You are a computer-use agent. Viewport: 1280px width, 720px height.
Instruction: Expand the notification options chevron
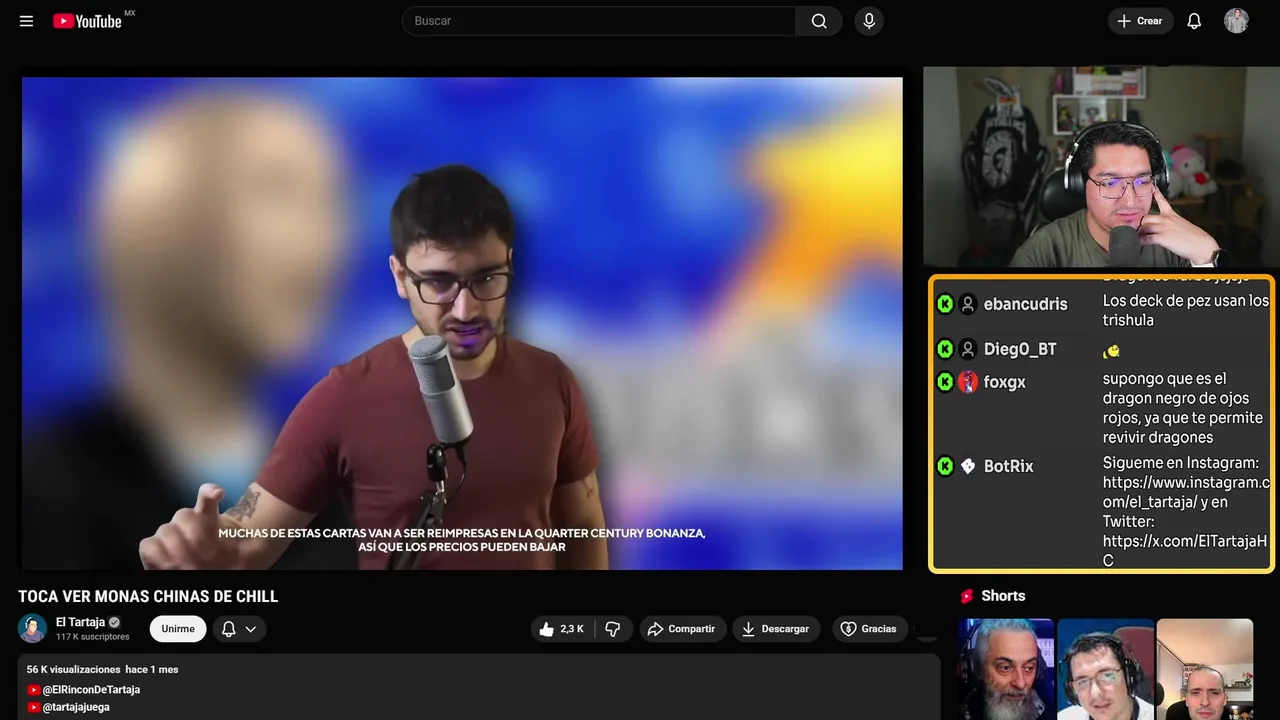[x=251, y=629]
